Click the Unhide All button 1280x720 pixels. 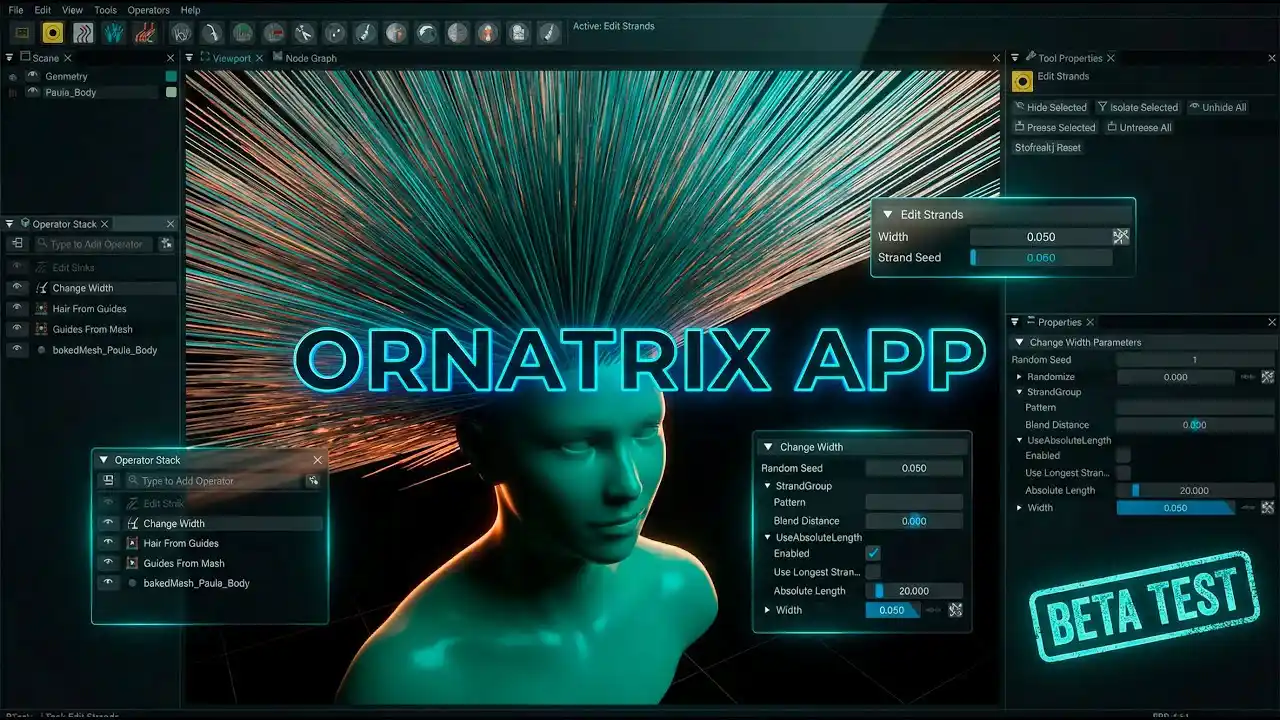(x=1217, y=107)
